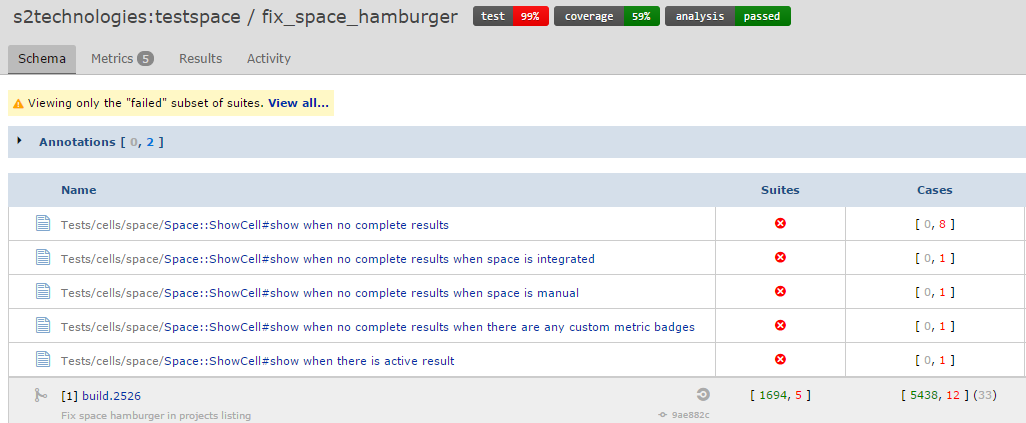1026x423 pixels.
Task: Click the document icon for 'show when no complete results'
Action: tap(43, 224)
